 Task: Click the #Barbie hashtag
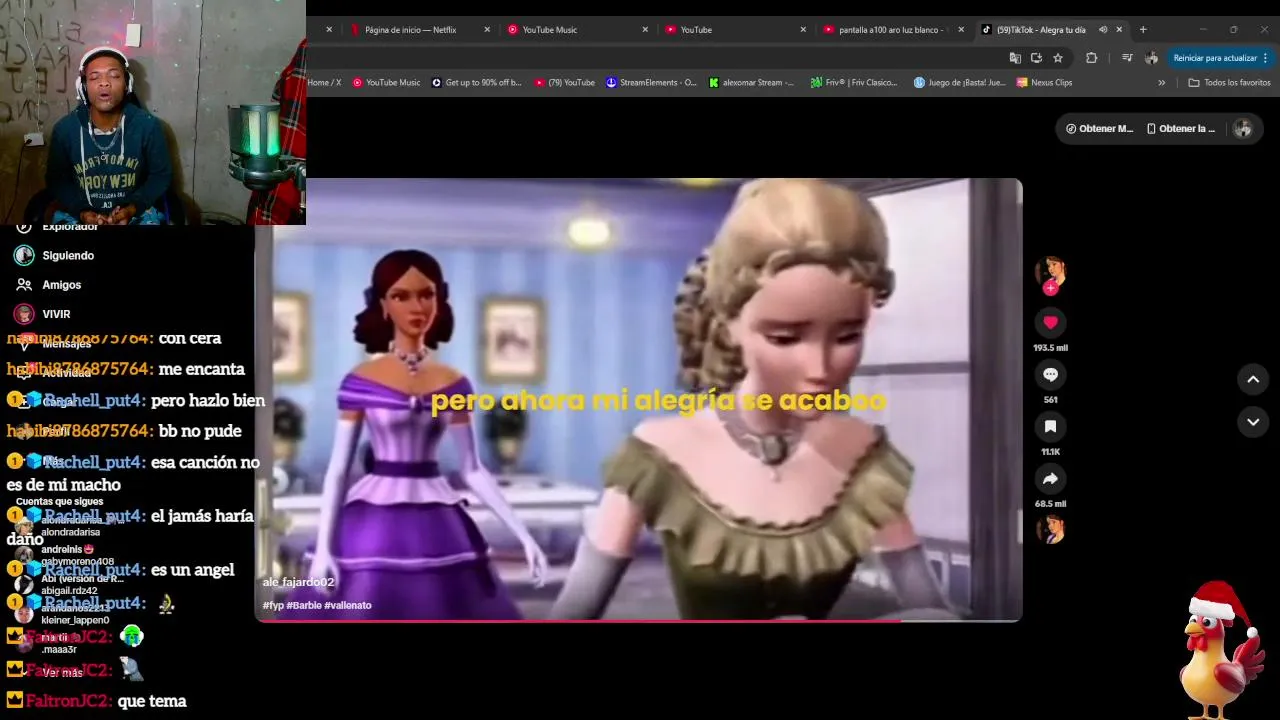coord(303,605)
